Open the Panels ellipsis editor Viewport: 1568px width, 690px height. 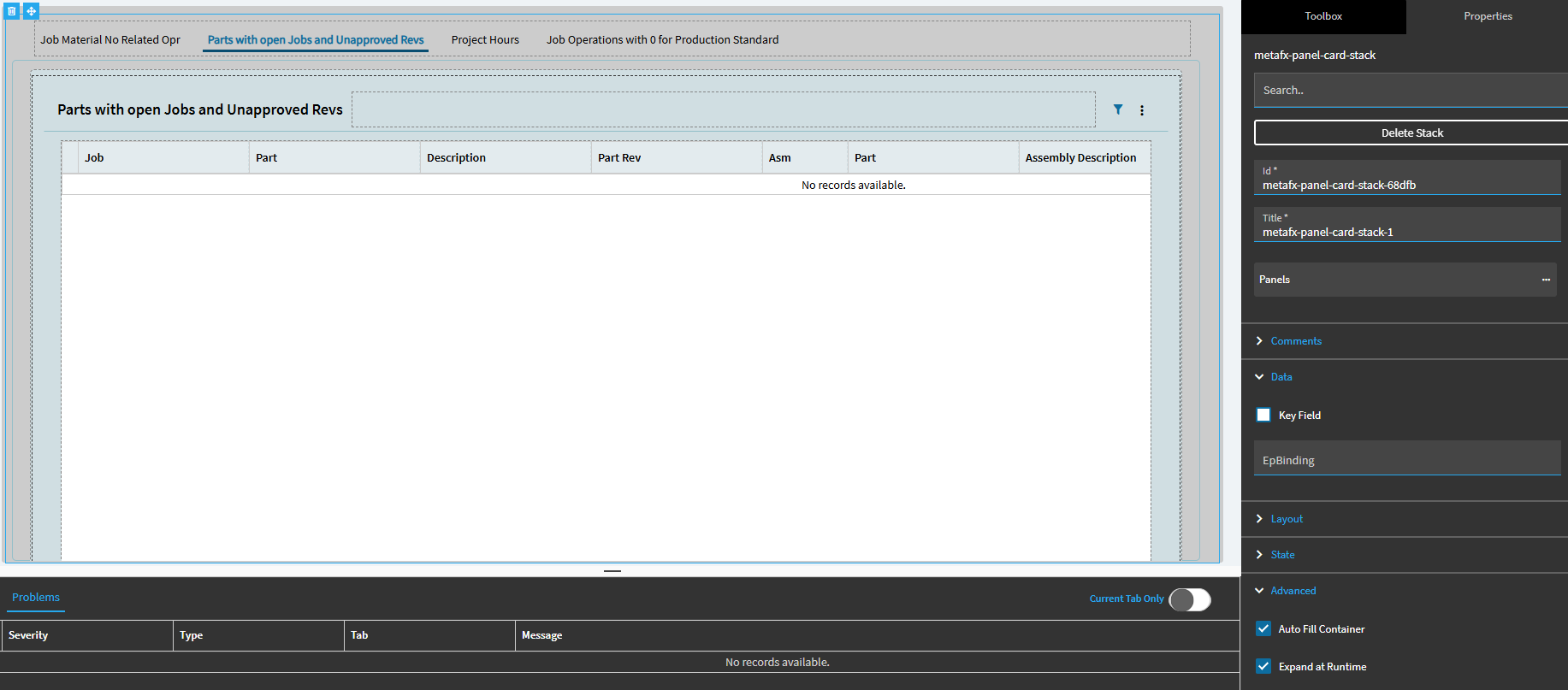click(1546, 280)
